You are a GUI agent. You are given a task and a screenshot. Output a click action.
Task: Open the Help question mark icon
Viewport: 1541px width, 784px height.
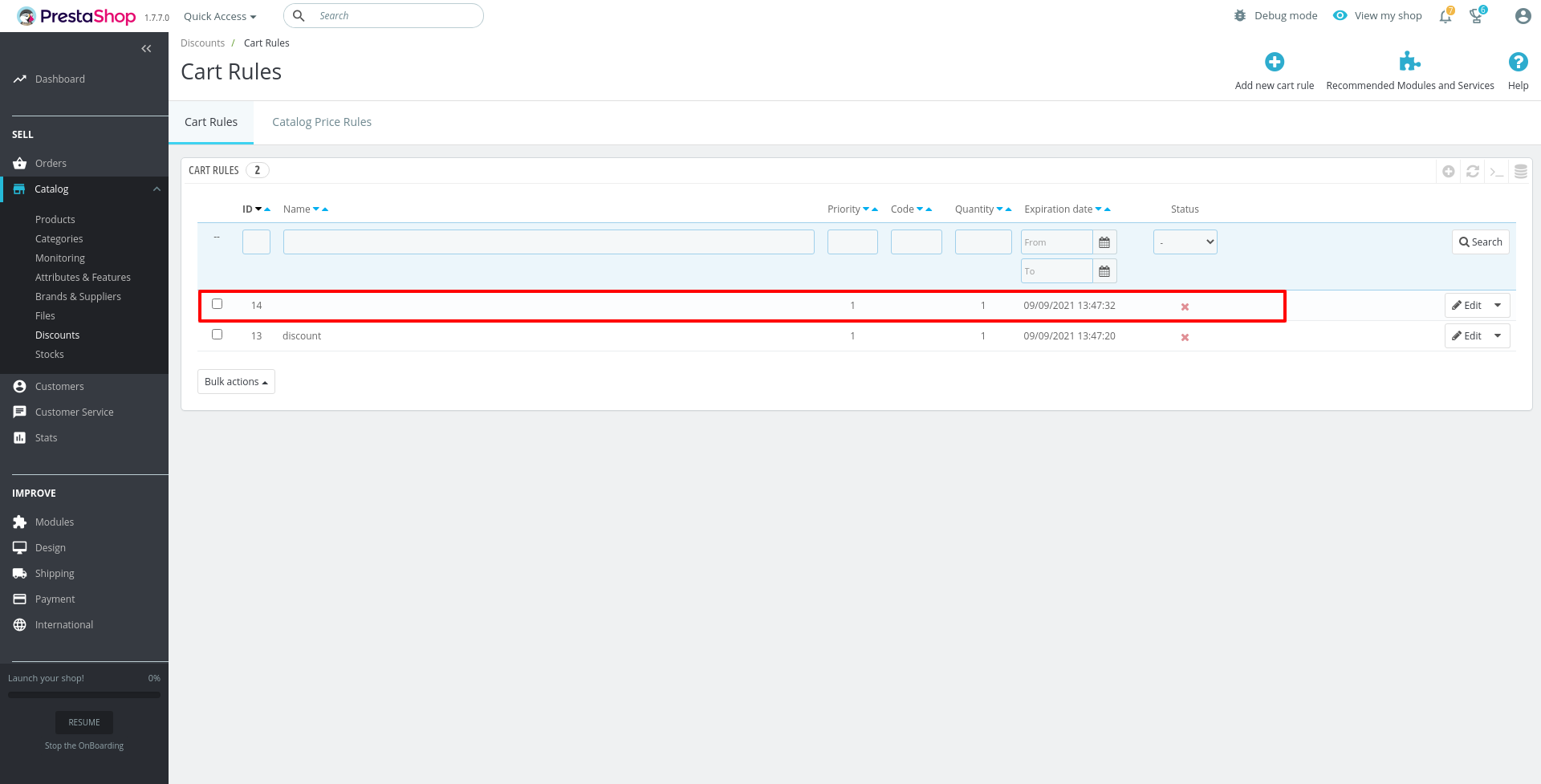click(1518, 61)
